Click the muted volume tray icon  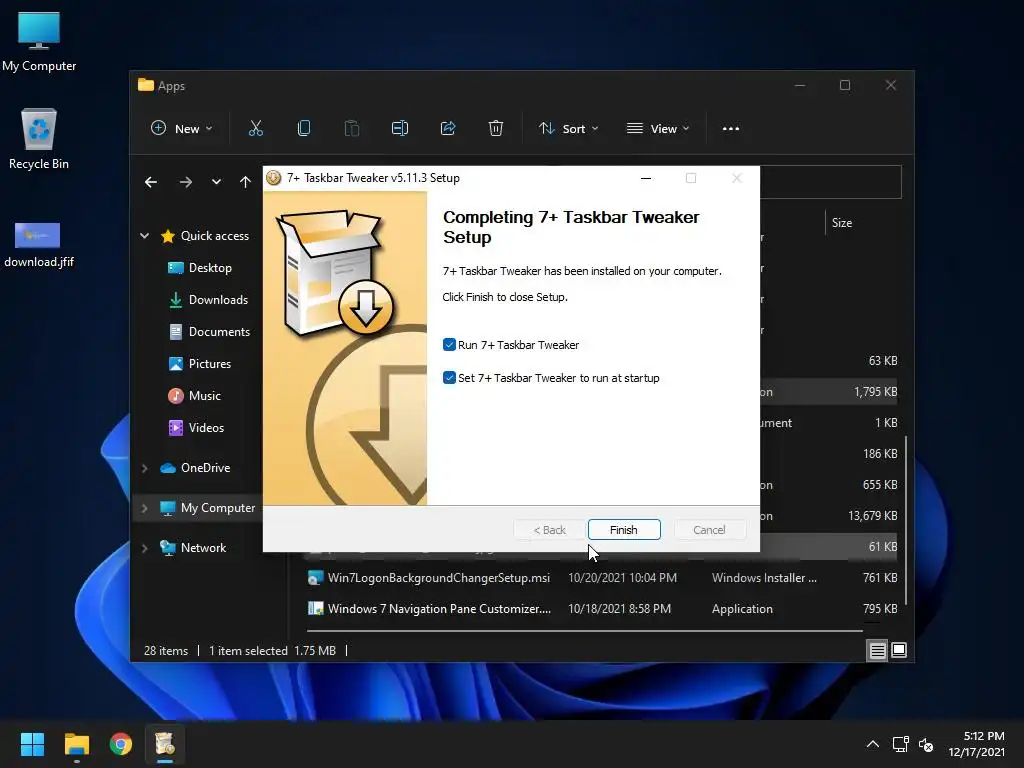[926, 744]
